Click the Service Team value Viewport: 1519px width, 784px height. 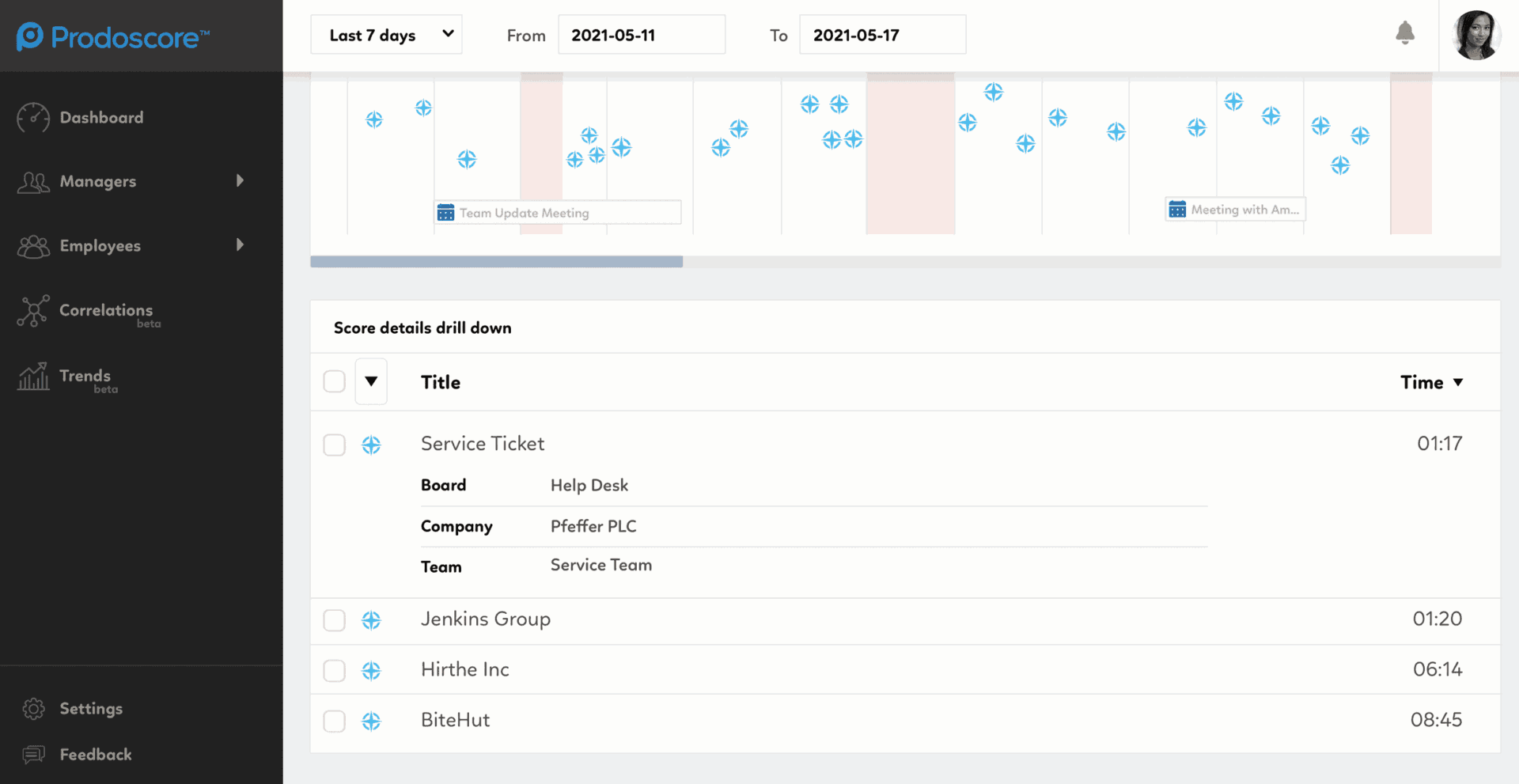tap(601, 565)
